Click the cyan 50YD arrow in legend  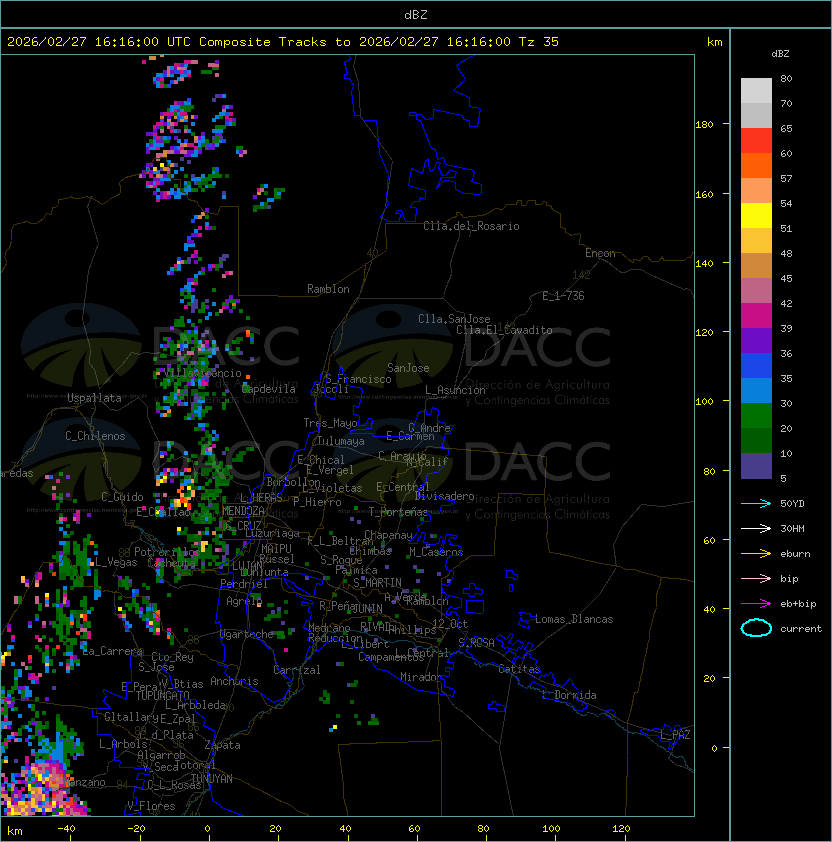point(756,503)
